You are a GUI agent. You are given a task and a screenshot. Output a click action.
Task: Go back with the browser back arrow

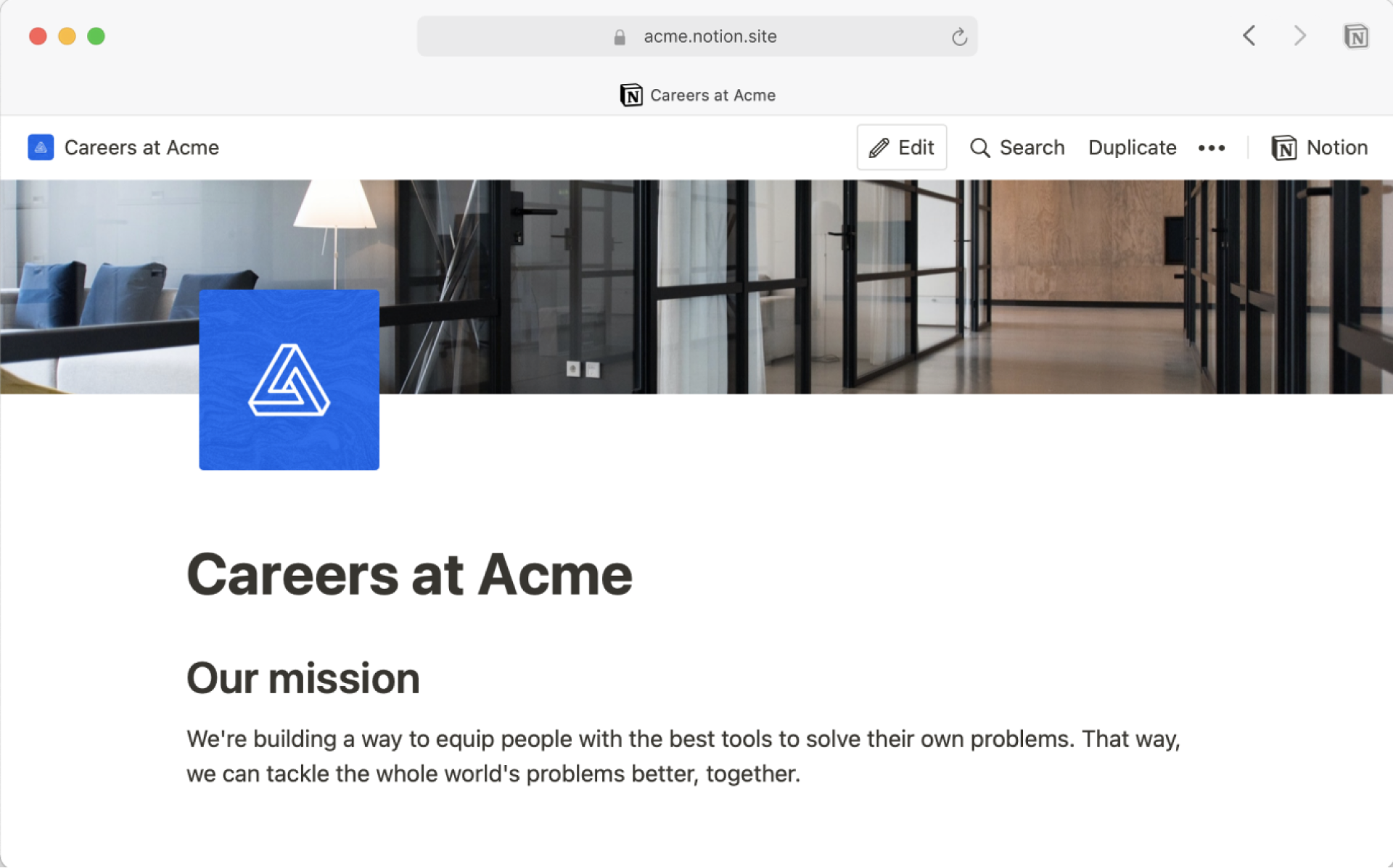(1249, 36)
